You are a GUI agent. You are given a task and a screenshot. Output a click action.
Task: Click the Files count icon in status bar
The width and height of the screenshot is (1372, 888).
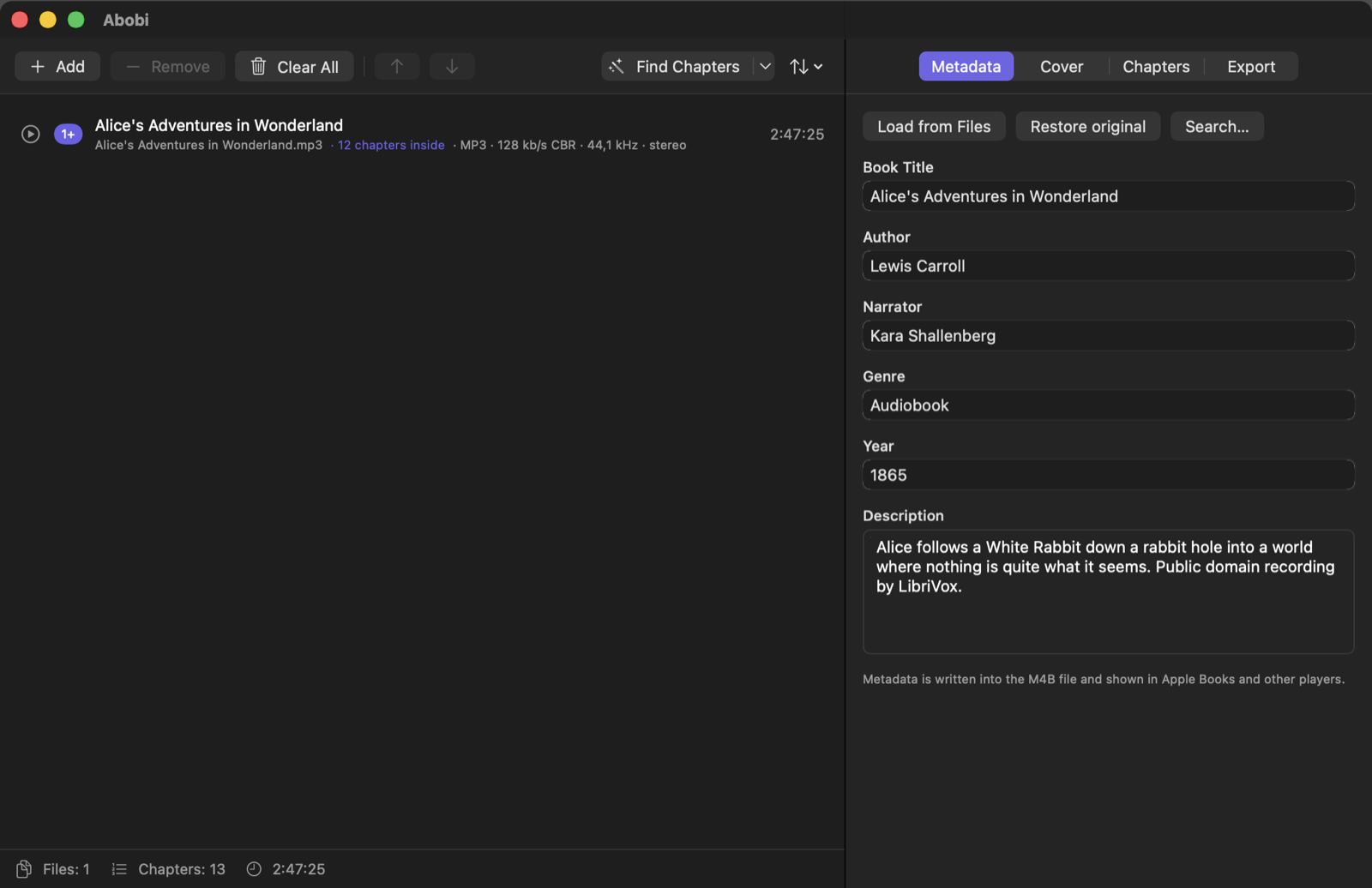coord(24,869)
